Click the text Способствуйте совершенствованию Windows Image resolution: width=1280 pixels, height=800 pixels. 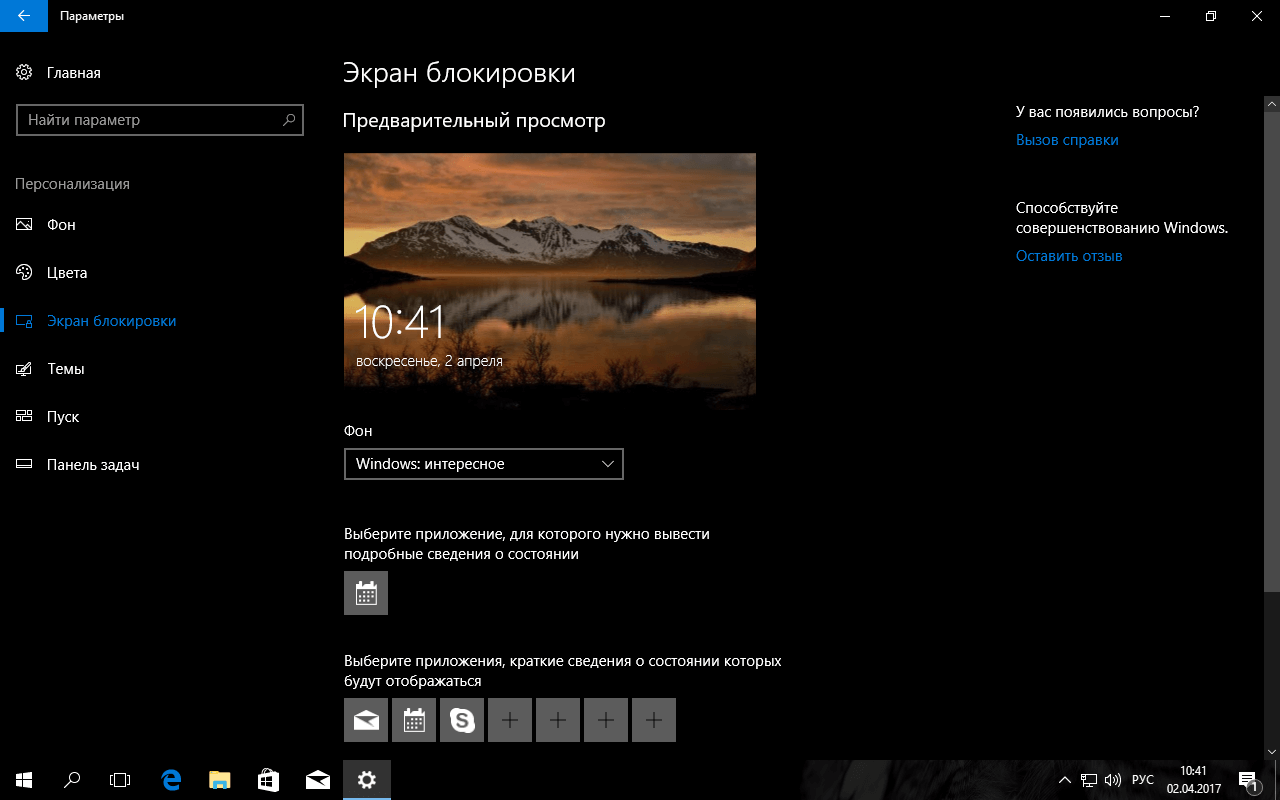click(x=1122, y=218)
